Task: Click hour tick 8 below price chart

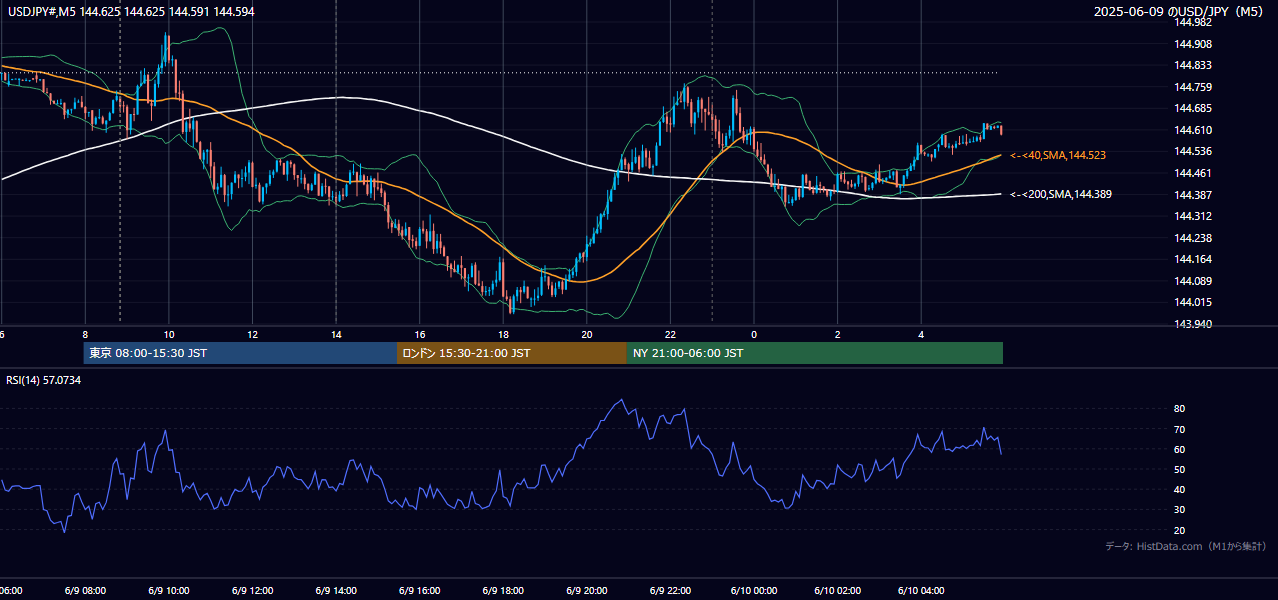Action: click(85, 334)
